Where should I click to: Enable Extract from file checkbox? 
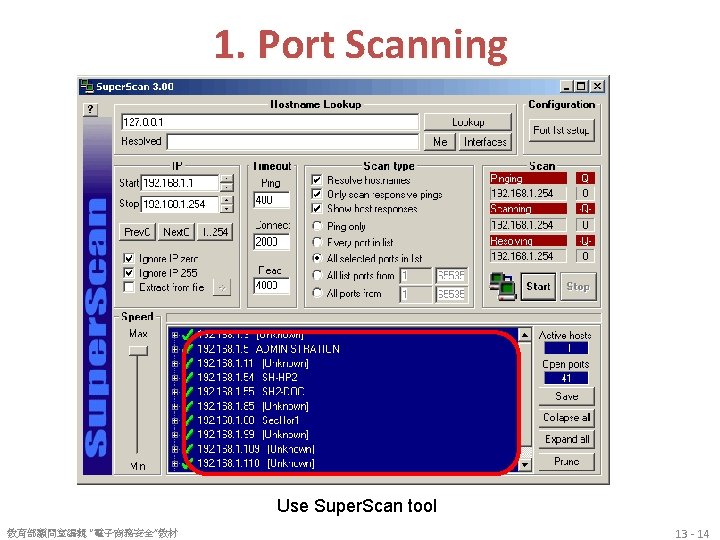point(129,287)
